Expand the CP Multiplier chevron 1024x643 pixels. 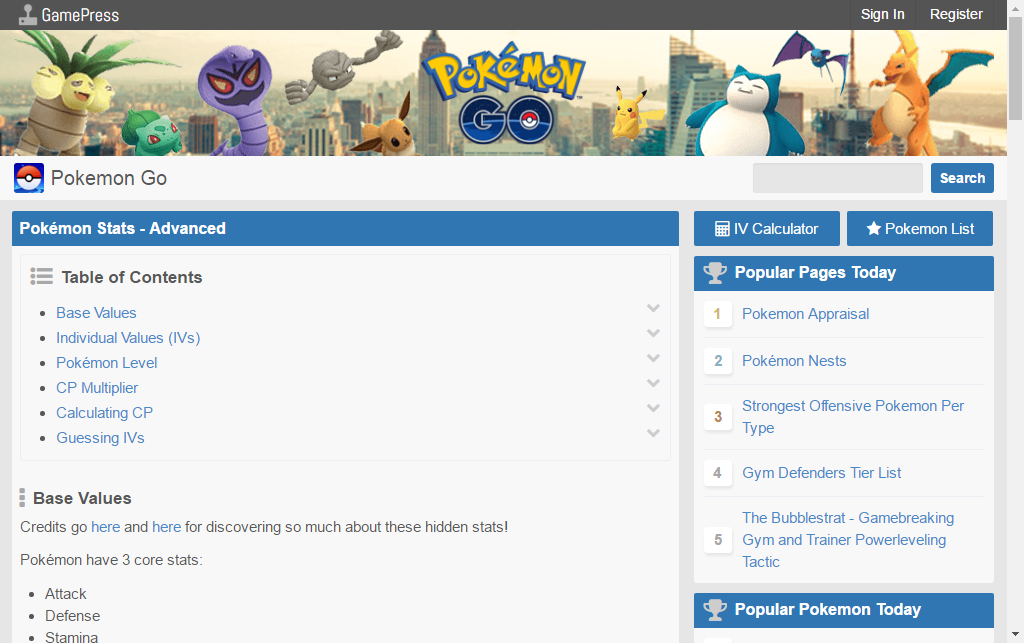point(653,383)
